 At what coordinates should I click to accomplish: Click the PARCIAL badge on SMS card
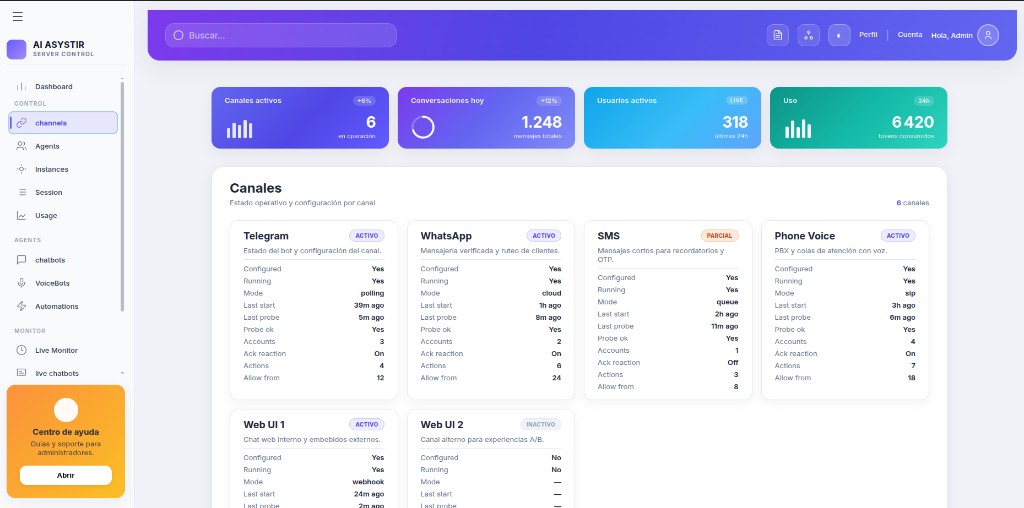click(x=719, y=236)
